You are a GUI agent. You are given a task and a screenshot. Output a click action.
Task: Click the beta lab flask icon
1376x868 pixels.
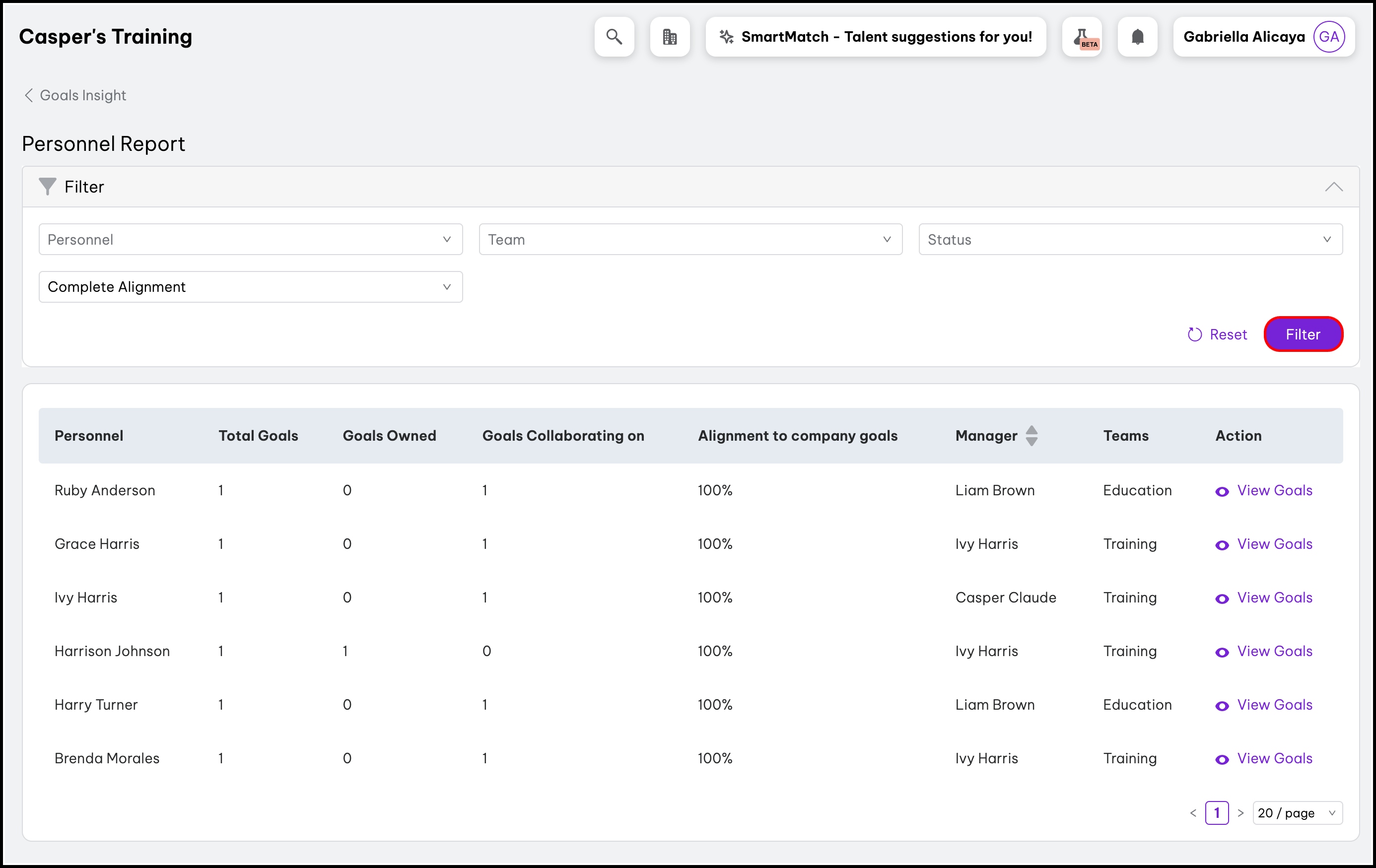(1082, 37)
